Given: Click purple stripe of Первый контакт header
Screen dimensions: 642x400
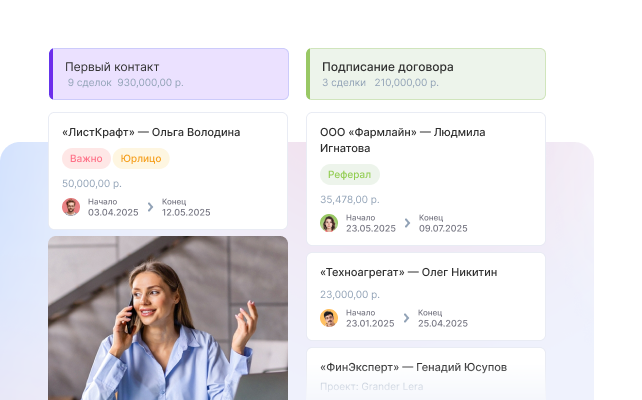Looking at the screenshot, I should click(51, 74).
